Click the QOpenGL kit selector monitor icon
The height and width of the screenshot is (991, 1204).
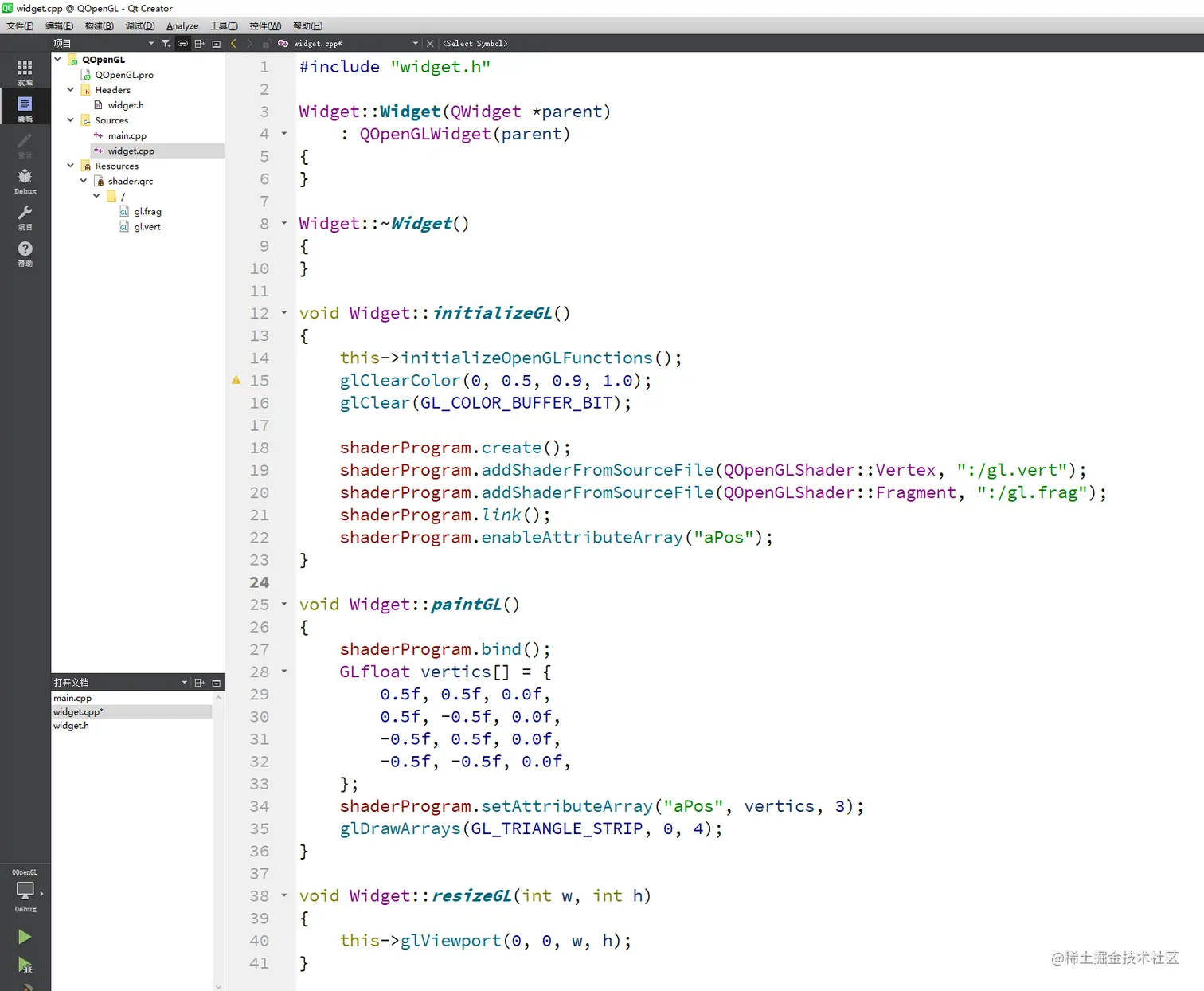pyautogui.click(x=25, y=891)
